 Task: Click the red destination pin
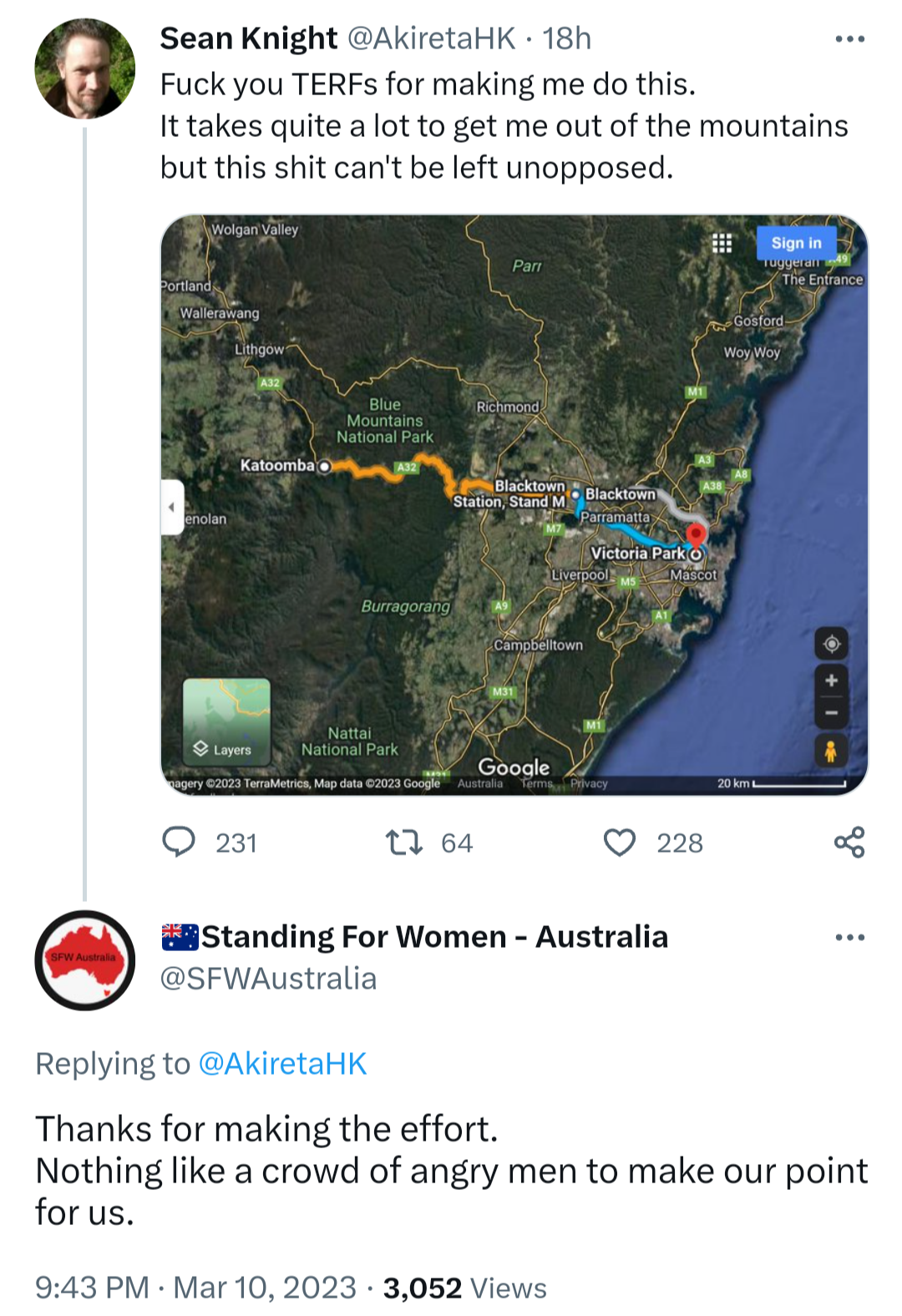(696, 534)
